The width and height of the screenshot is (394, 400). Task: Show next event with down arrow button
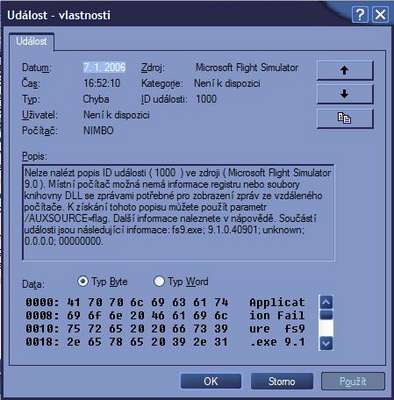[345, 94]
